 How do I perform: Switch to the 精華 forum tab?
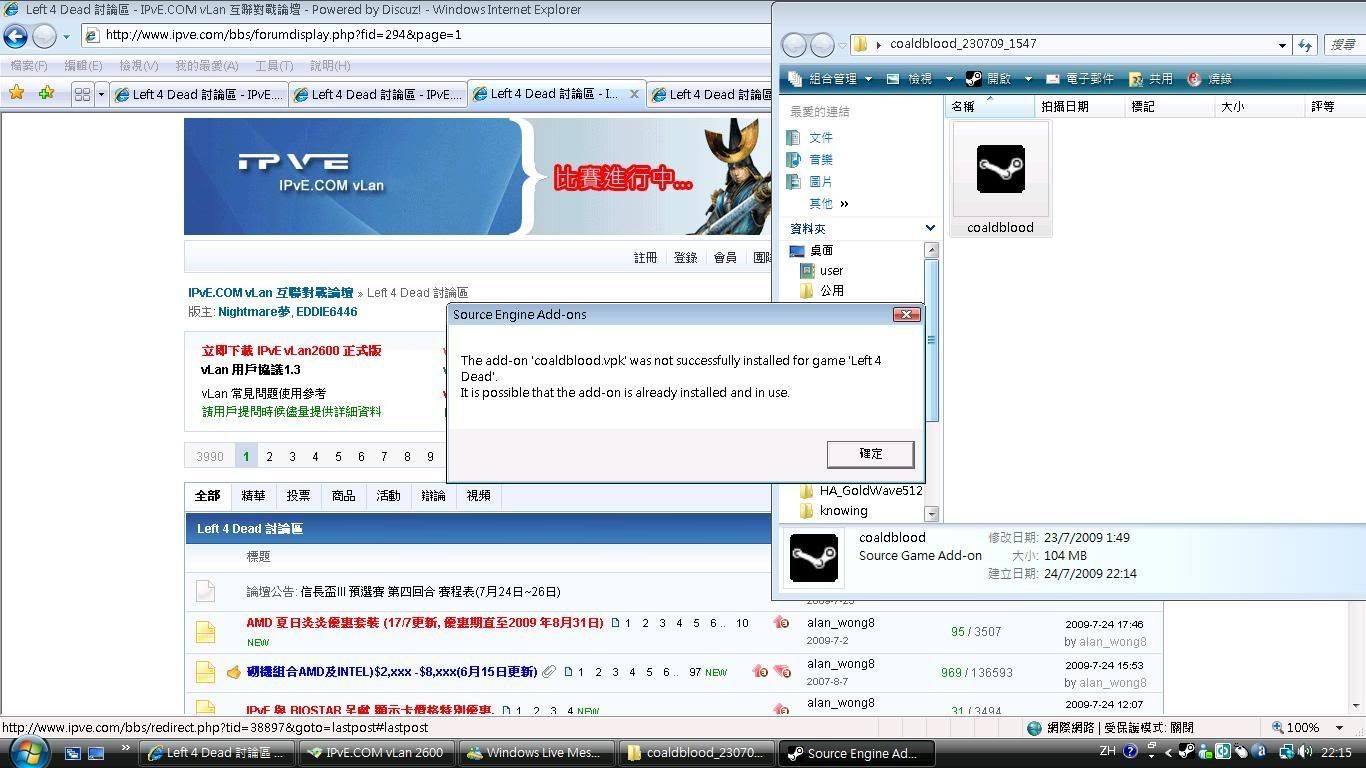(x=253, y=496)
